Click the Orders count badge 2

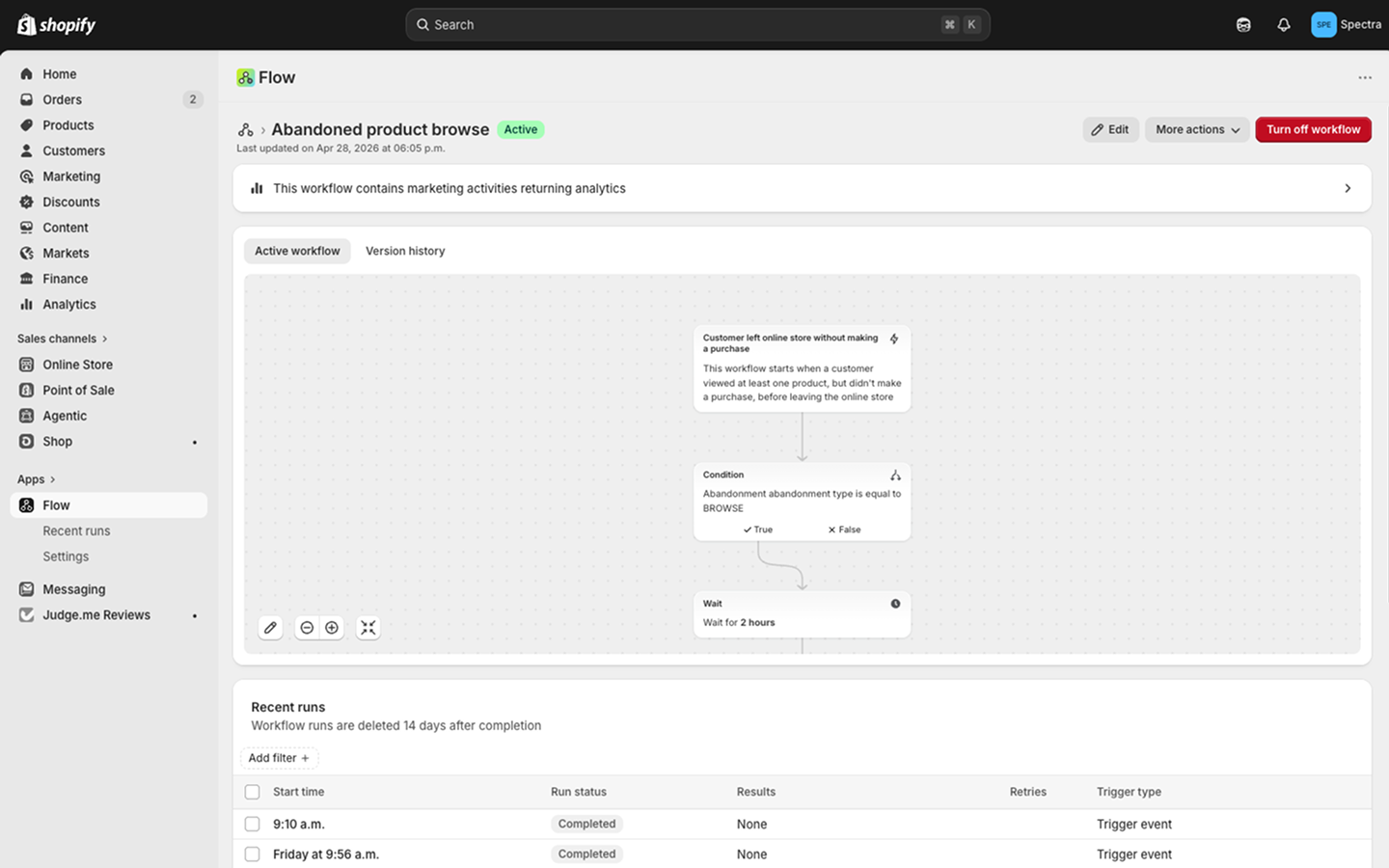point(193,99)
